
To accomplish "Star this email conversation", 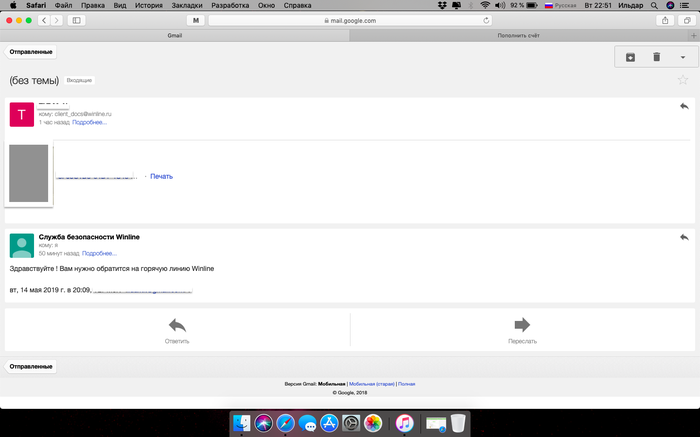I will coord(683,80).
